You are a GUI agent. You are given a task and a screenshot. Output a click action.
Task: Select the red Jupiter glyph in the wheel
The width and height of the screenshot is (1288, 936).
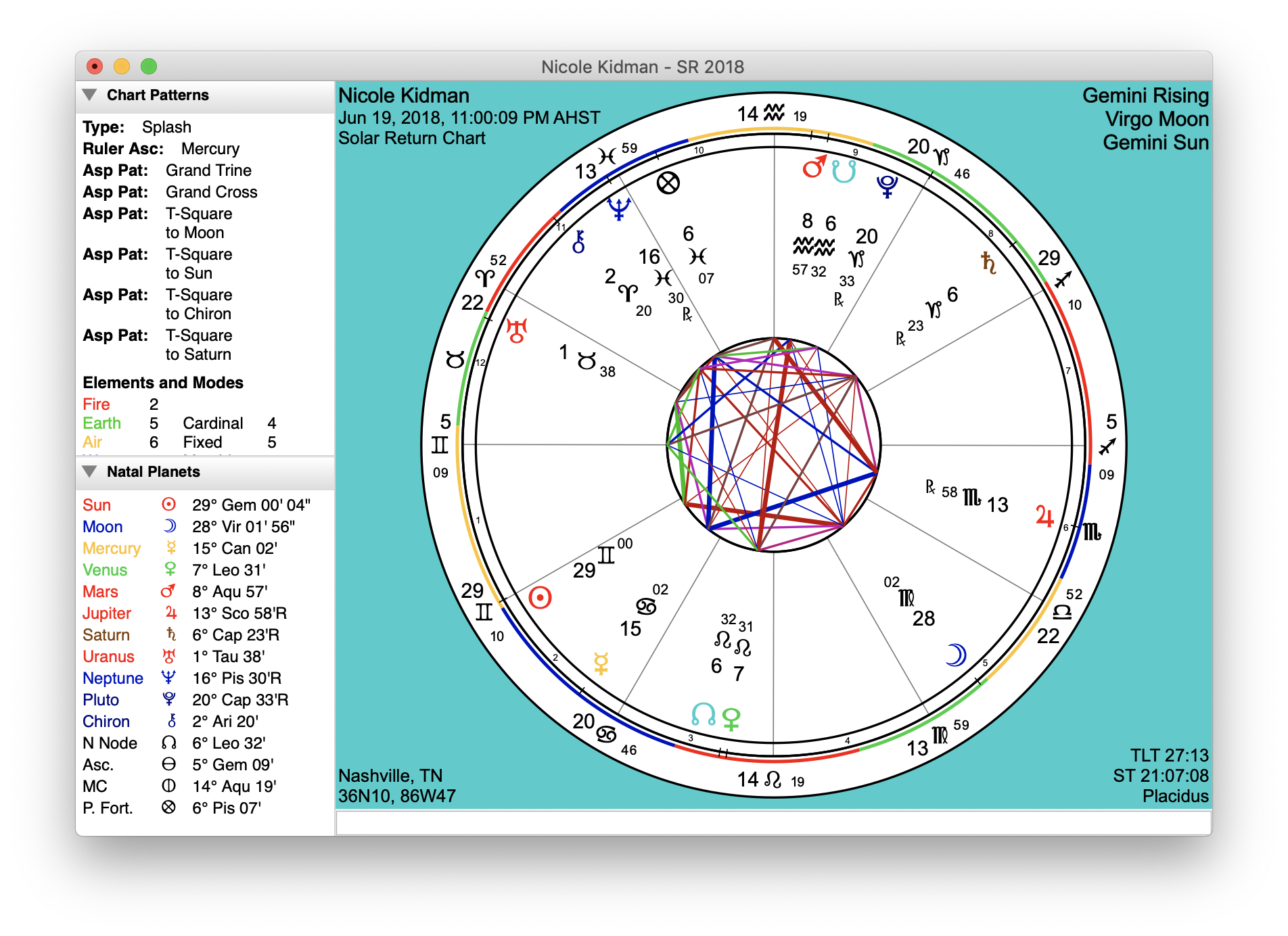point(1044,517)
